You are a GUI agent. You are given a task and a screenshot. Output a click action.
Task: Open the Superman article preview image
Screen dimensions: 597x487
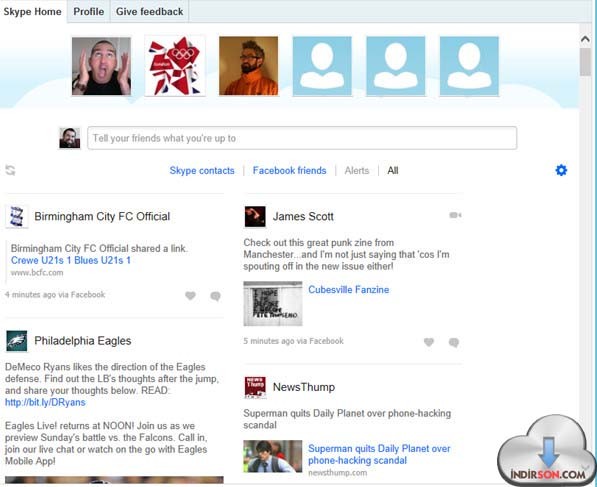(273, 456)
